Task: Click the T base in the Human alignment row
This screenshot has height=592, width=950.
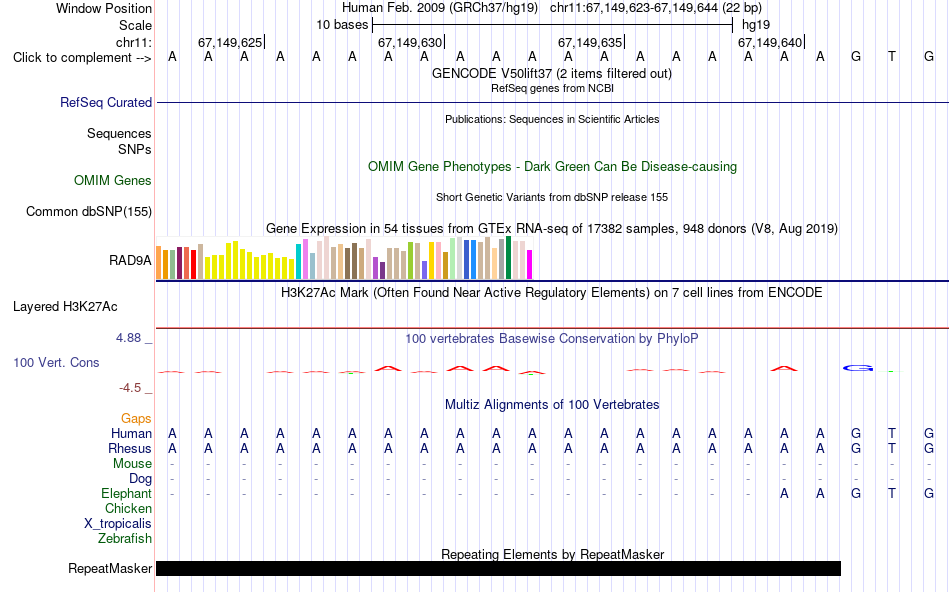Action: [892, 434]
